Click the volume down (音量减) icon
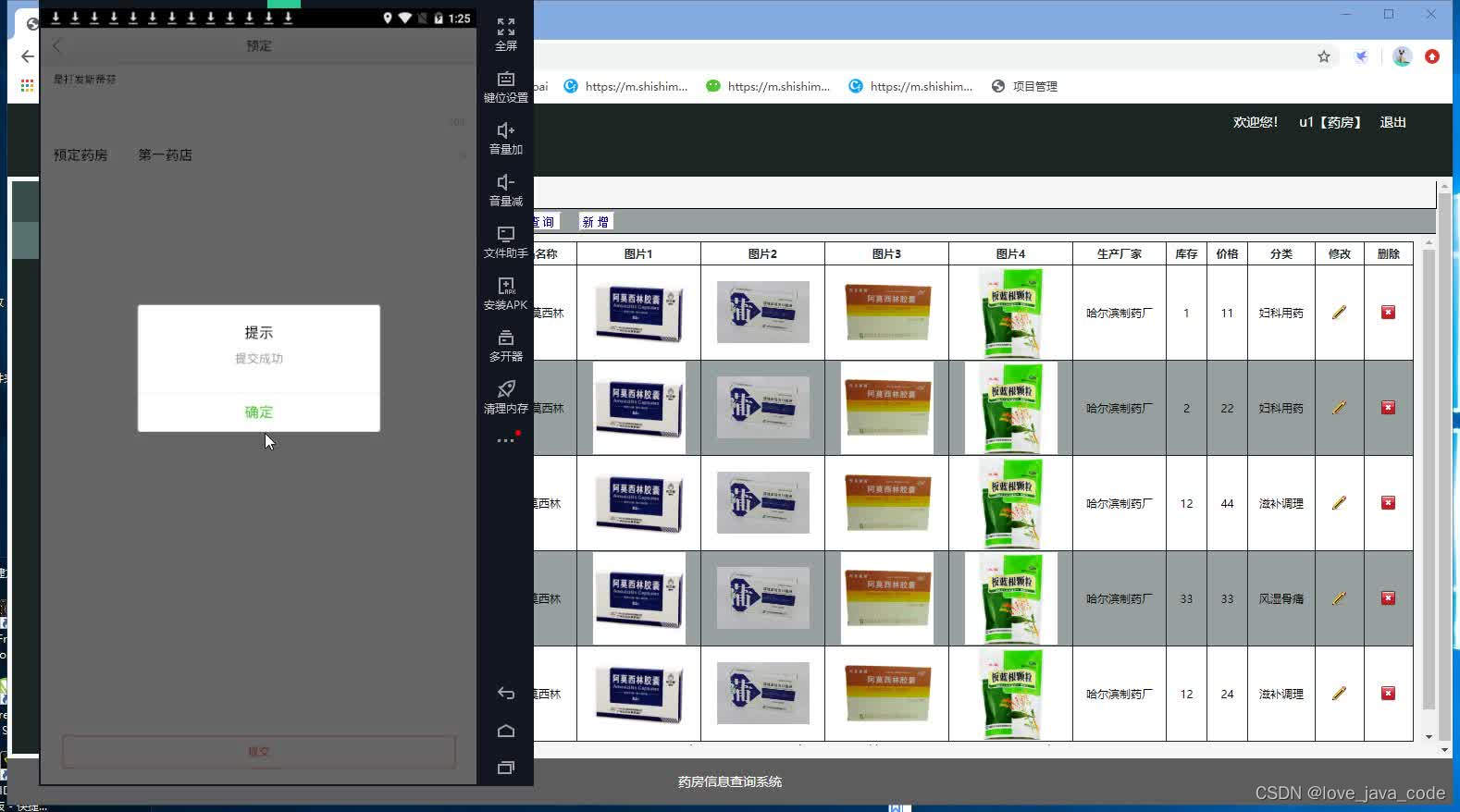 505,183
